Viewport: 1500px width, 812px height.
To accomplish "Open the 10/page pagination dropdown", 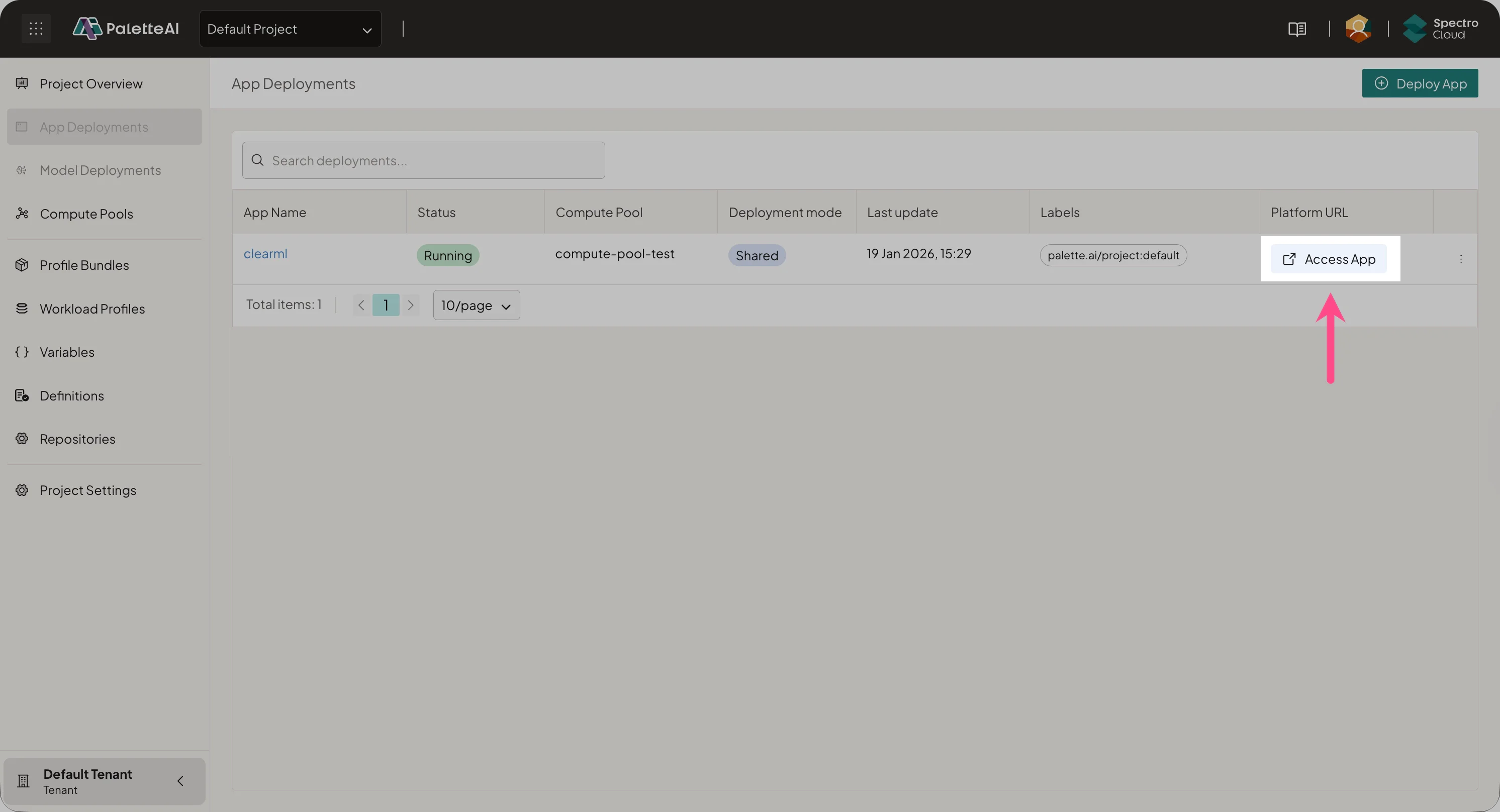I will [476, 304].
